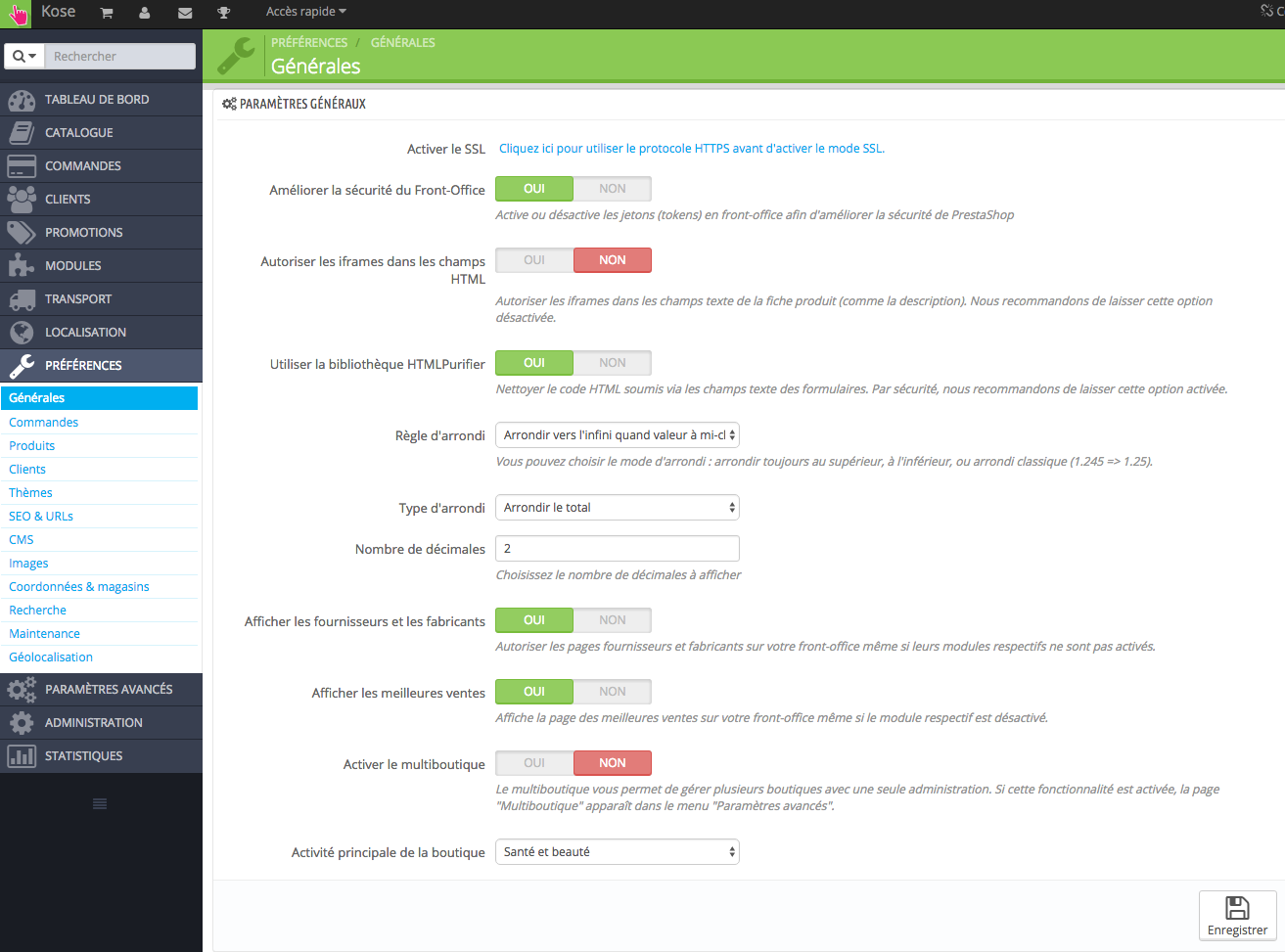Click the floppy disk Enregistrer icon
The width and height of the screenshot is (1285, 952).
tap(1237, 907)
